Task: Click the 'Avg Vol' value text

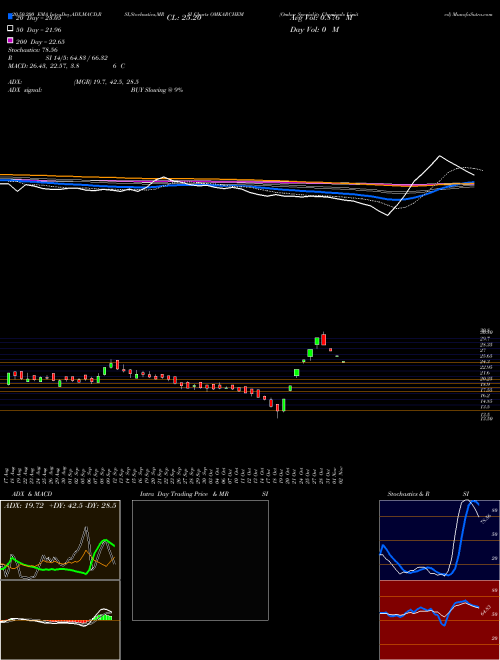Action: (320, 18)
